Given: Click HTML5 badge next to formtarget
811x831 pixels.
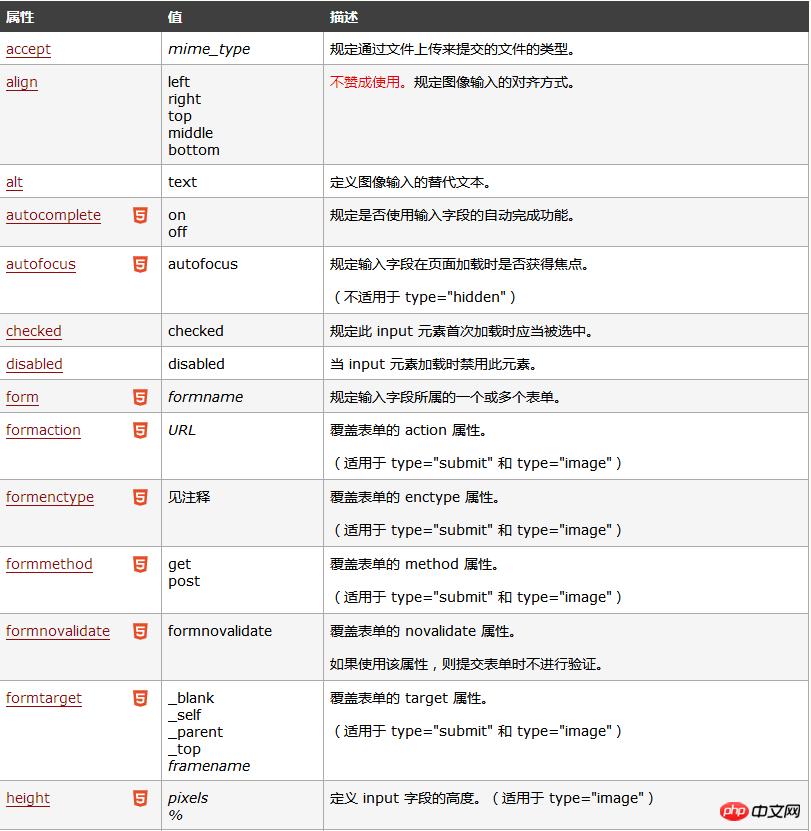Looking at the screenshot, I should 140,698.
